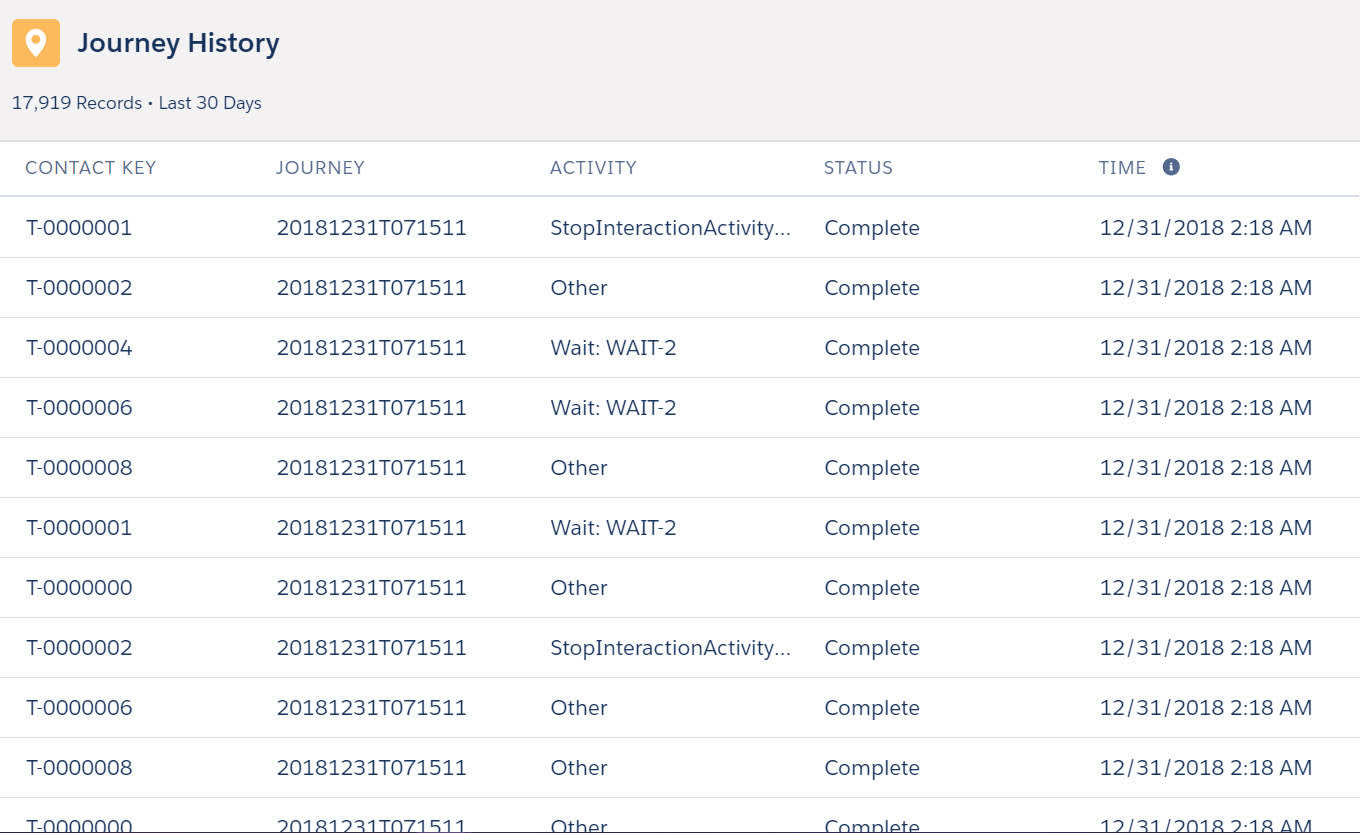Select contact key T-0000004
Viewport: 1360px width, 833px height.
[79, 348]
